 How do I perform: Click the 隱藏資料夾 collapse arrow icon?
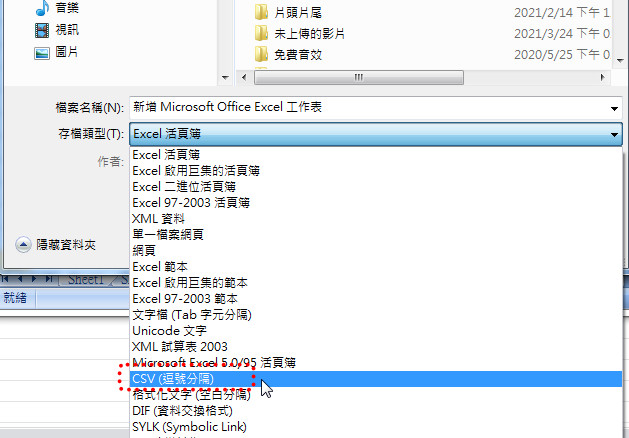pos(23,245)
